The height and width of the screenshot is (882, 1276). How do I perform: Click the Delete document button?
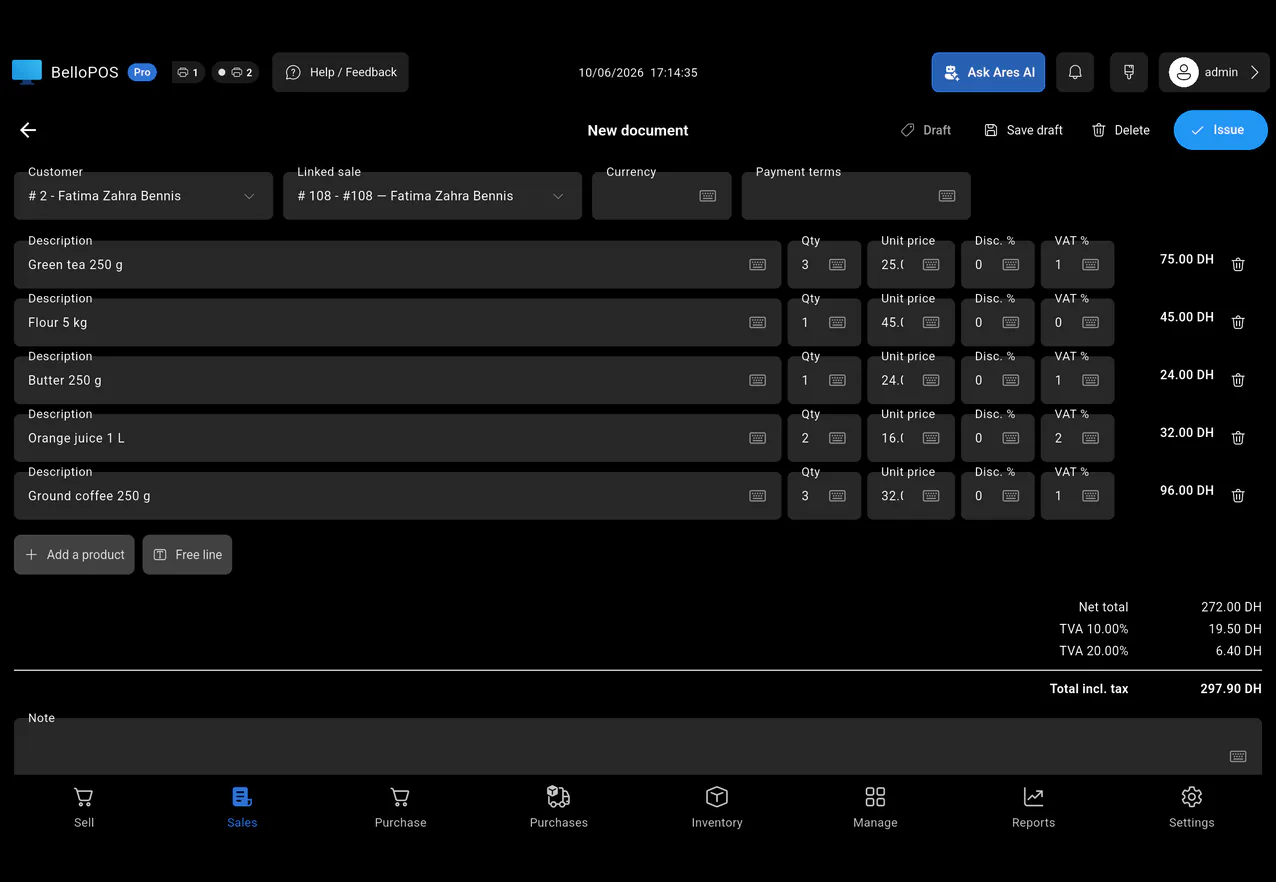[x=1120, y=130]
